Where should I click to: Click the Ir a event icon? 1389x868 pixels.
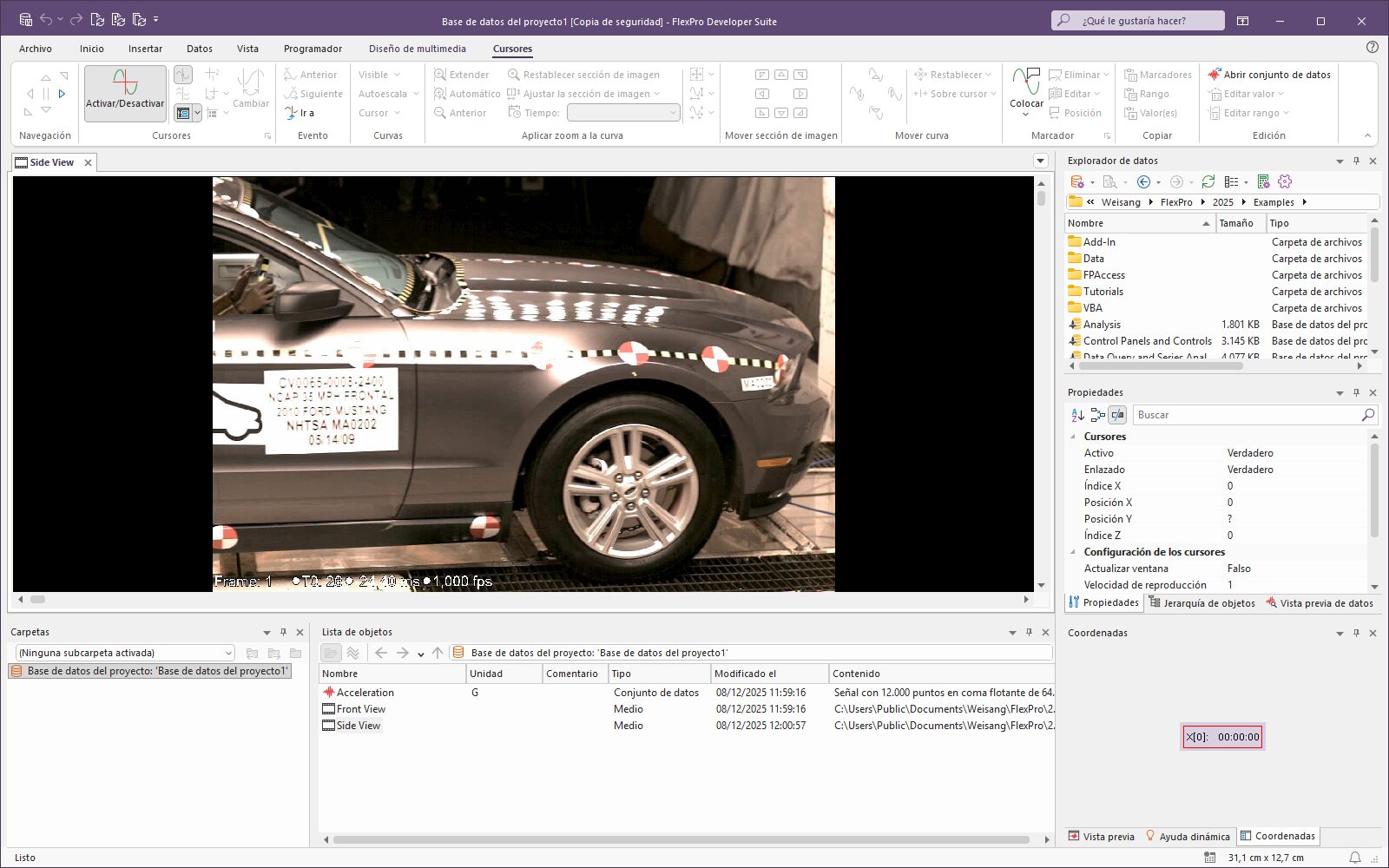[x=292, y=113]
